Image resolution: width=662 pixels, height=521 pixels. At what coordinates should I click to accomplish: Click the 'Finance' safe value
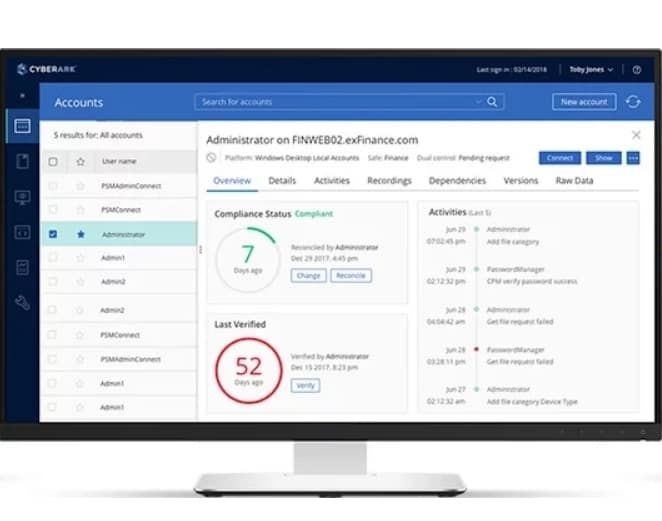(396, 158)
